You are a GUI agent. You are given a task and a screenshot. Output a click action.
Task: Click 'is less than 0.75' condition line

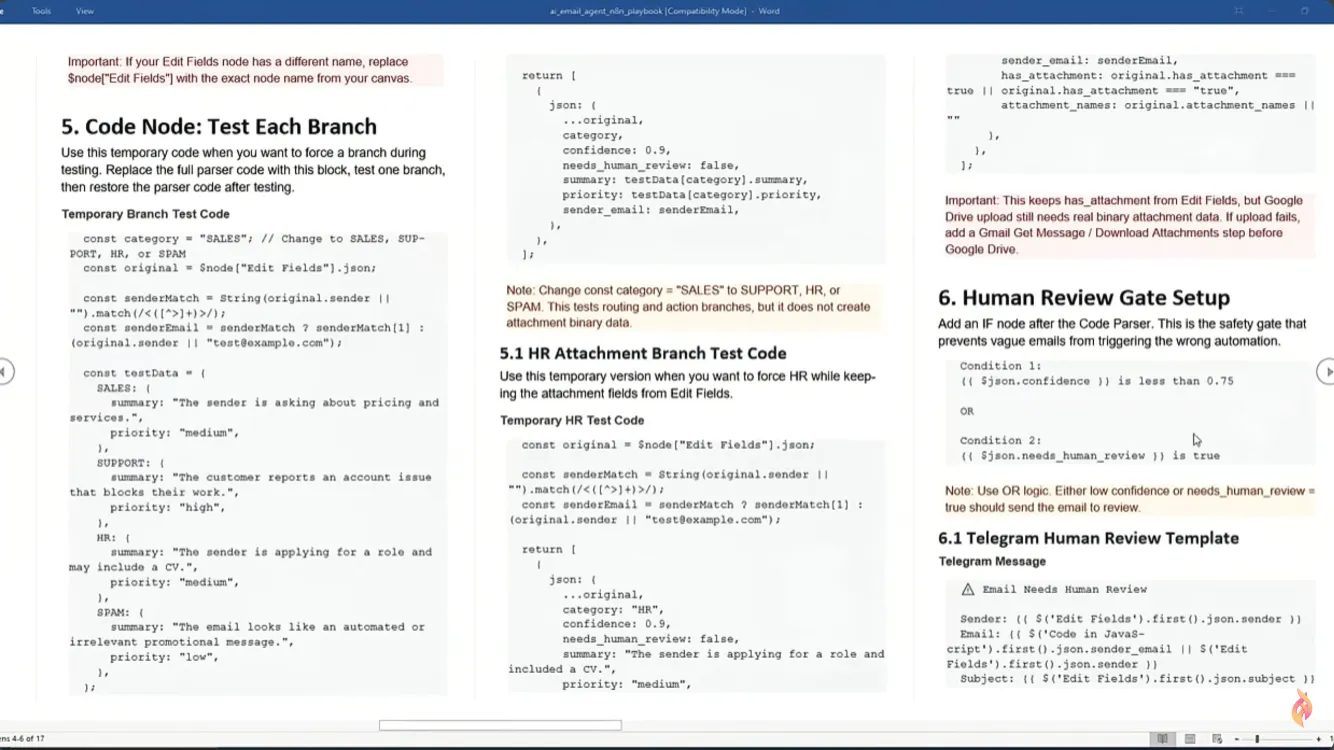(x=1097, y=381)
